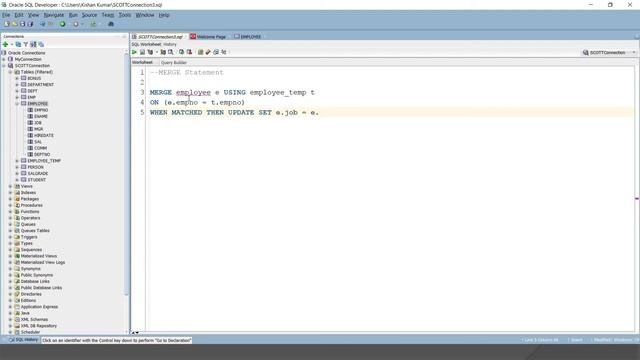The image size is (640, 360).
Task: Open the SQL History tab at bottom
Action: 24,340
